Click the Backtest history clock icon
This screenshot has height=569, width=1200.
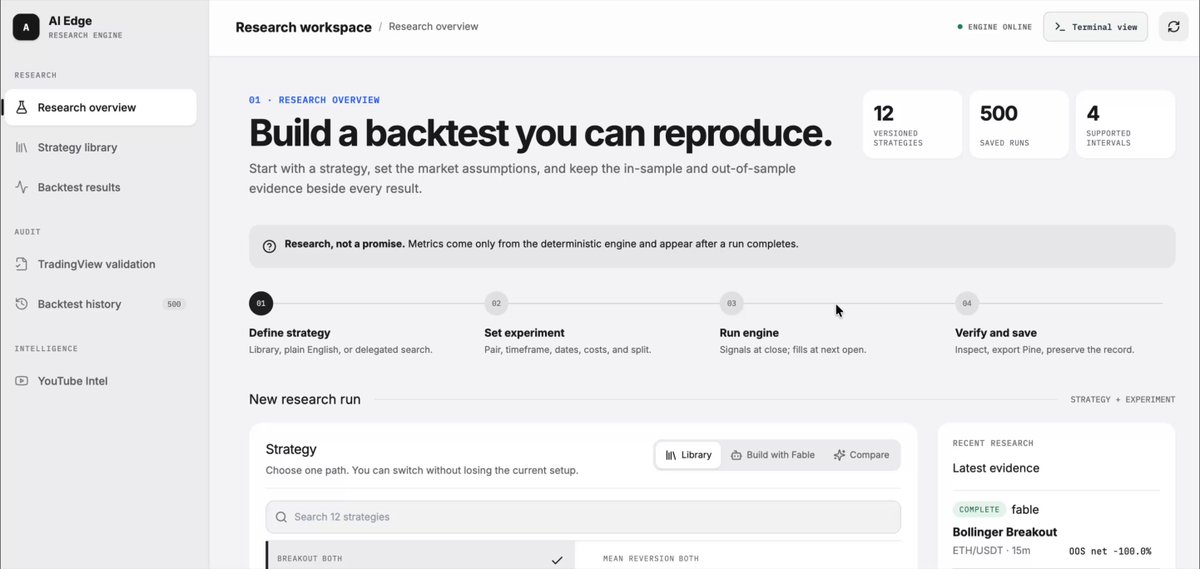(x=21, y=304)
